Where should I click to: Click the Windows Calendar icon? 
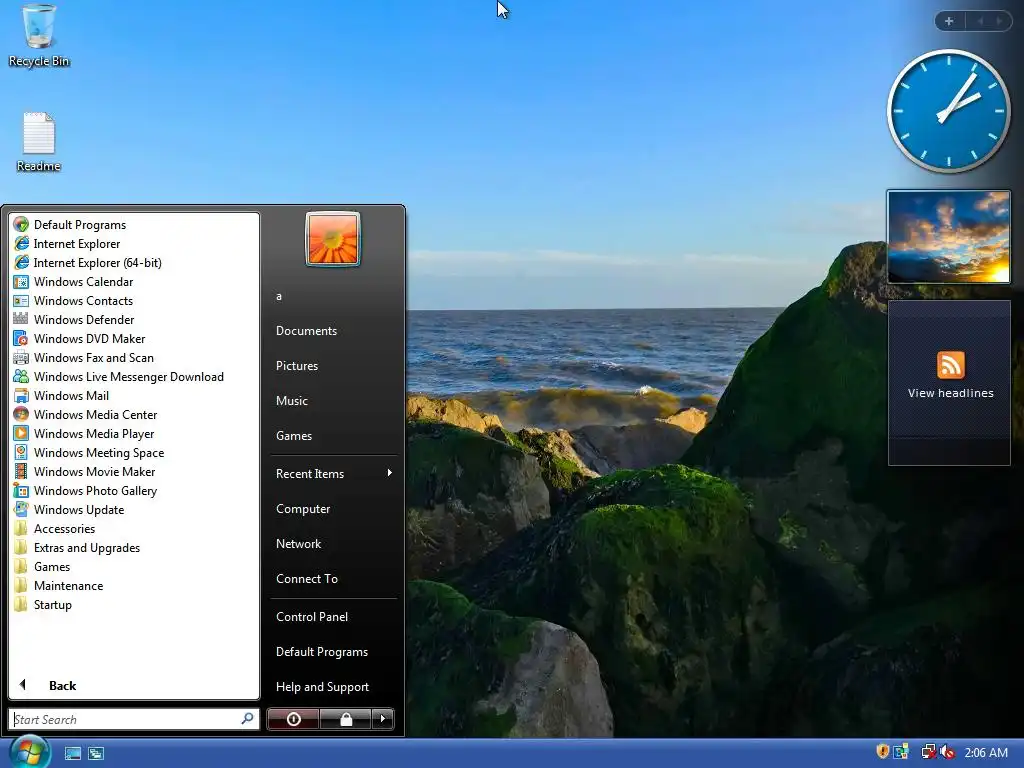[x=21, y=281]
